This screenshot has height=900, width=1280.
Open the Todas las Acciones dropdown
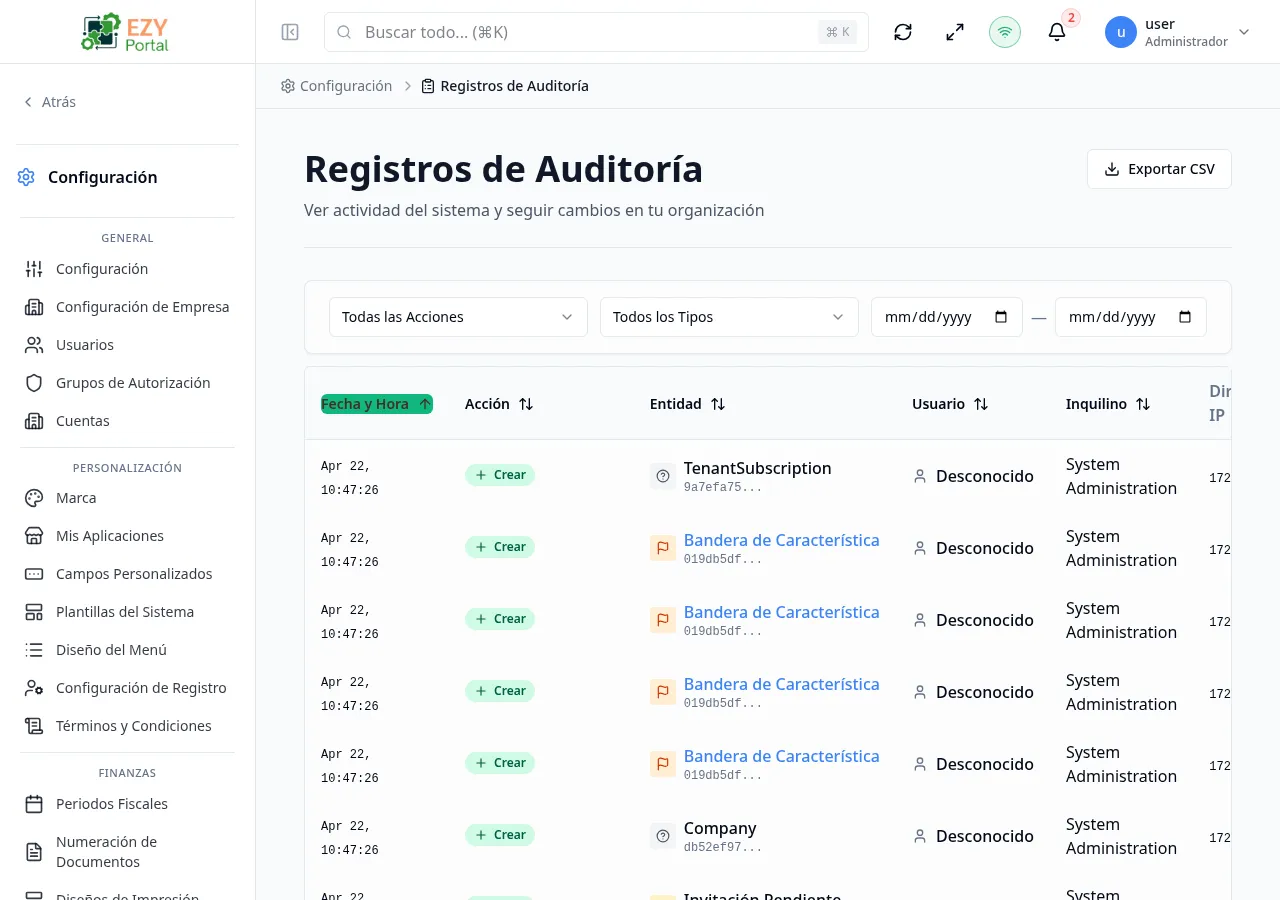coord(458,317)
